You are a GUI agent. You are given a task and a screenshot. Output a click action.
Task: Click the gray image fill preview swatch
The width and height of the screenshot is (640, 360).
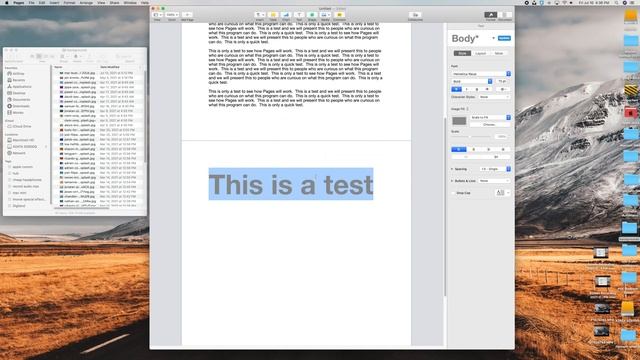pos(459,121)
